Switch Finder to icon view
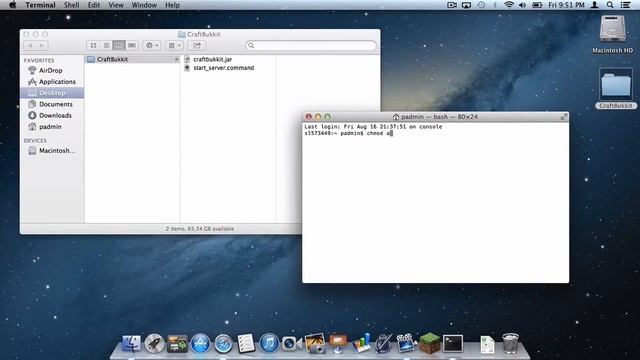The height and width of the screenshot is (360, 640). pos(93,45)
